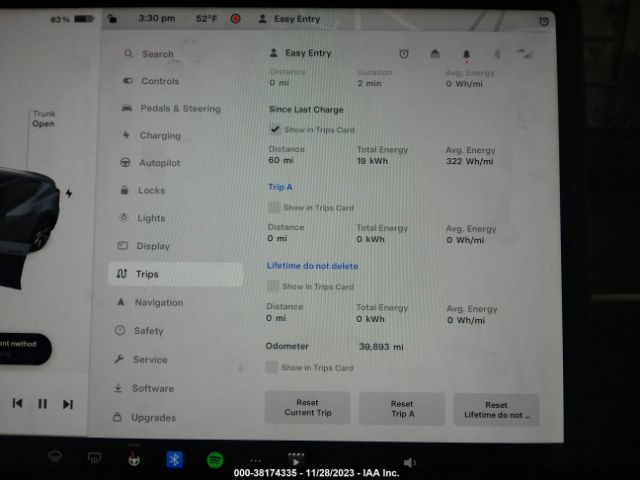Open the all apps three-dot launcher
This screenshot has height=480, width=640.
pos(256,461)
